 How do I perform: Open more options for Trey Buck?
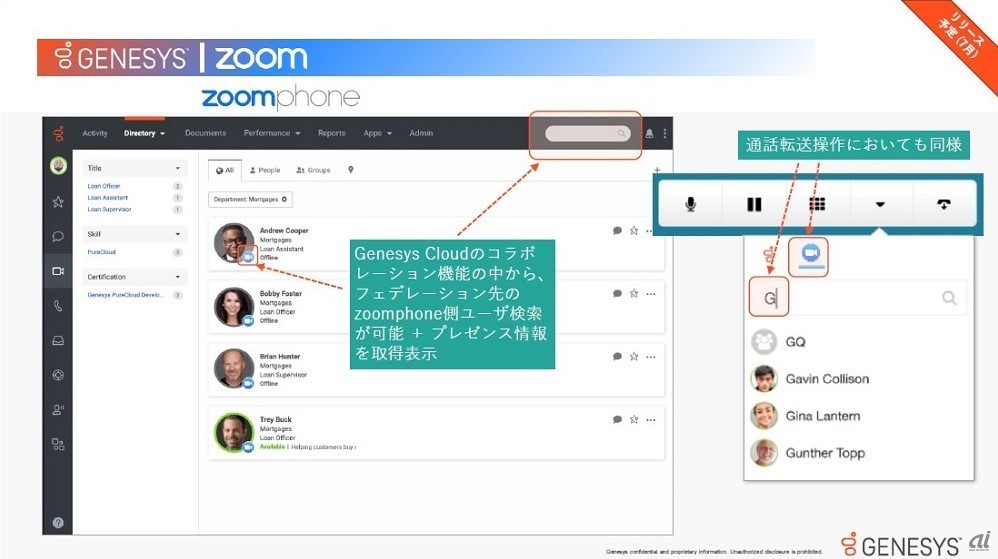pos(650,420)
